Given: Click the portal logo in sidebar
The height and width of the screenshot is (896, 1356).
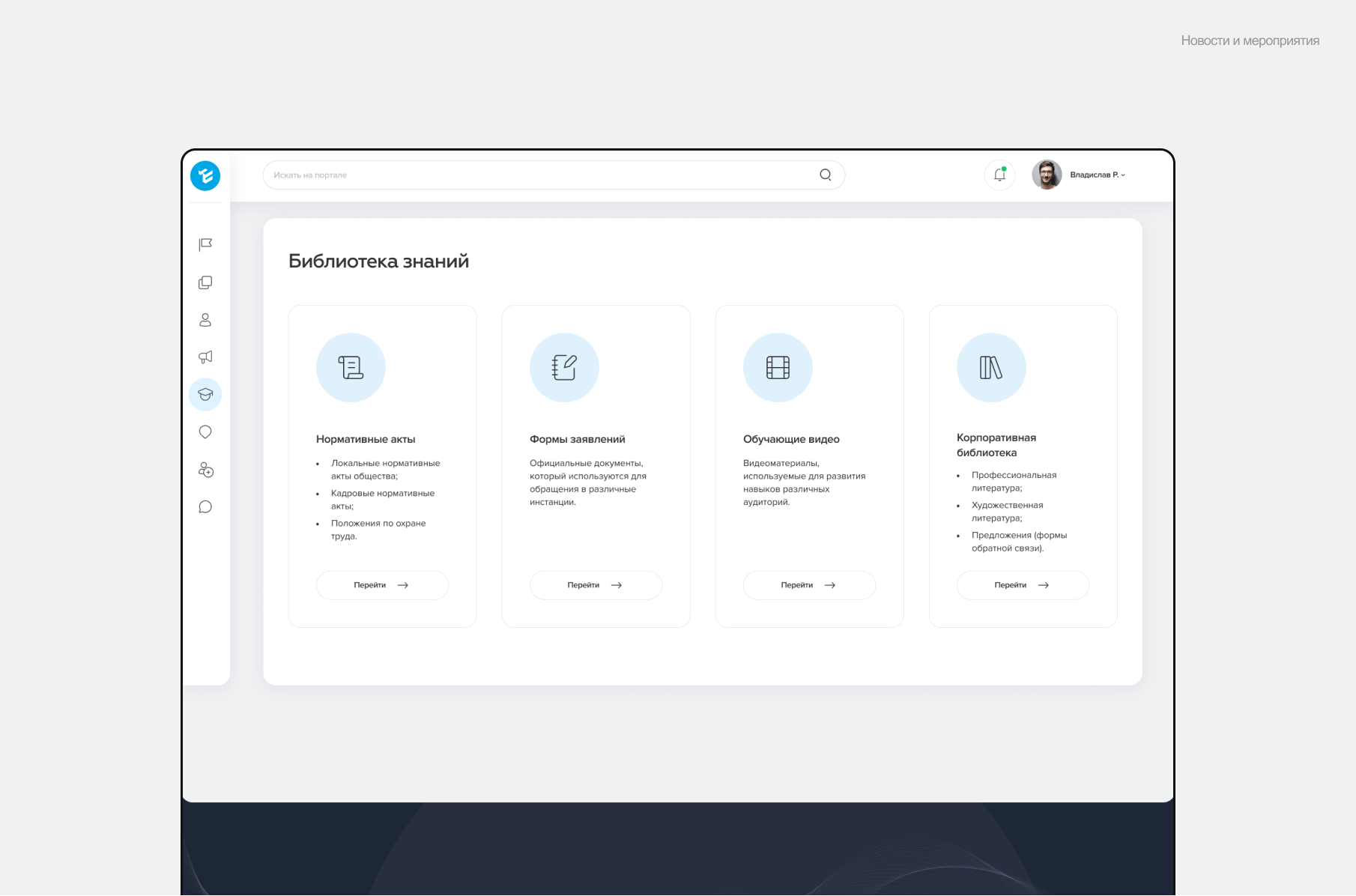Looking at the screenshot, I should [205, 176].
